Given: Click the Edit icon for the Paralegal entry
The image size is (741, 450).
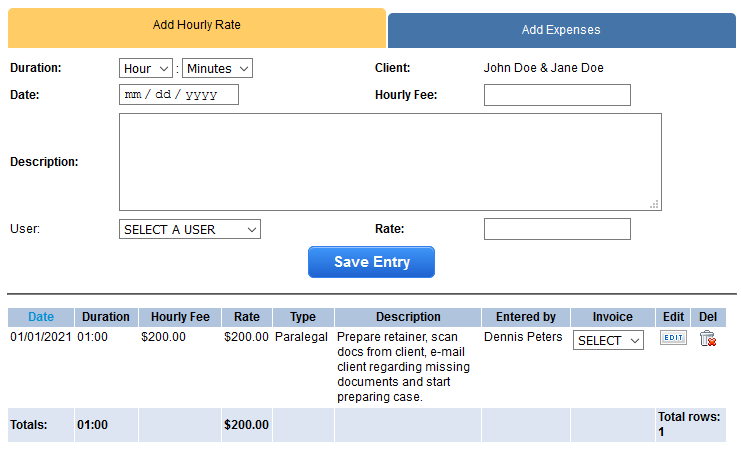Looking at the screenshot, I should pos(673,338).
